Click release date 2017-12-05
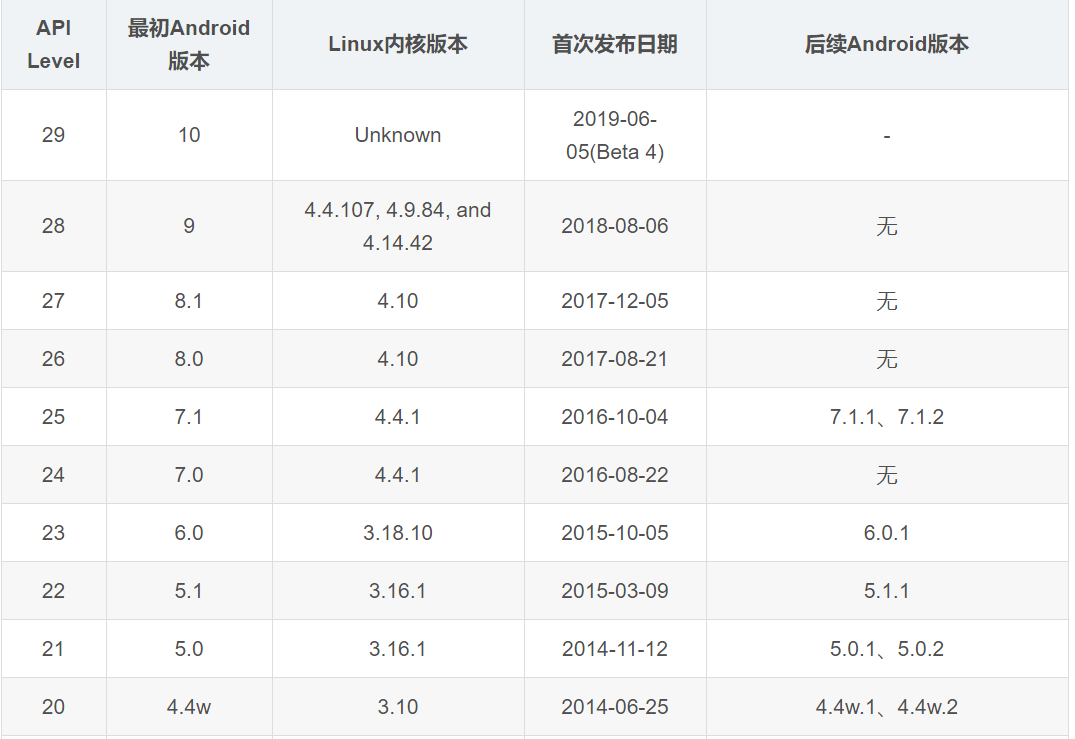 pyautogui.click(x=615, y=301)
